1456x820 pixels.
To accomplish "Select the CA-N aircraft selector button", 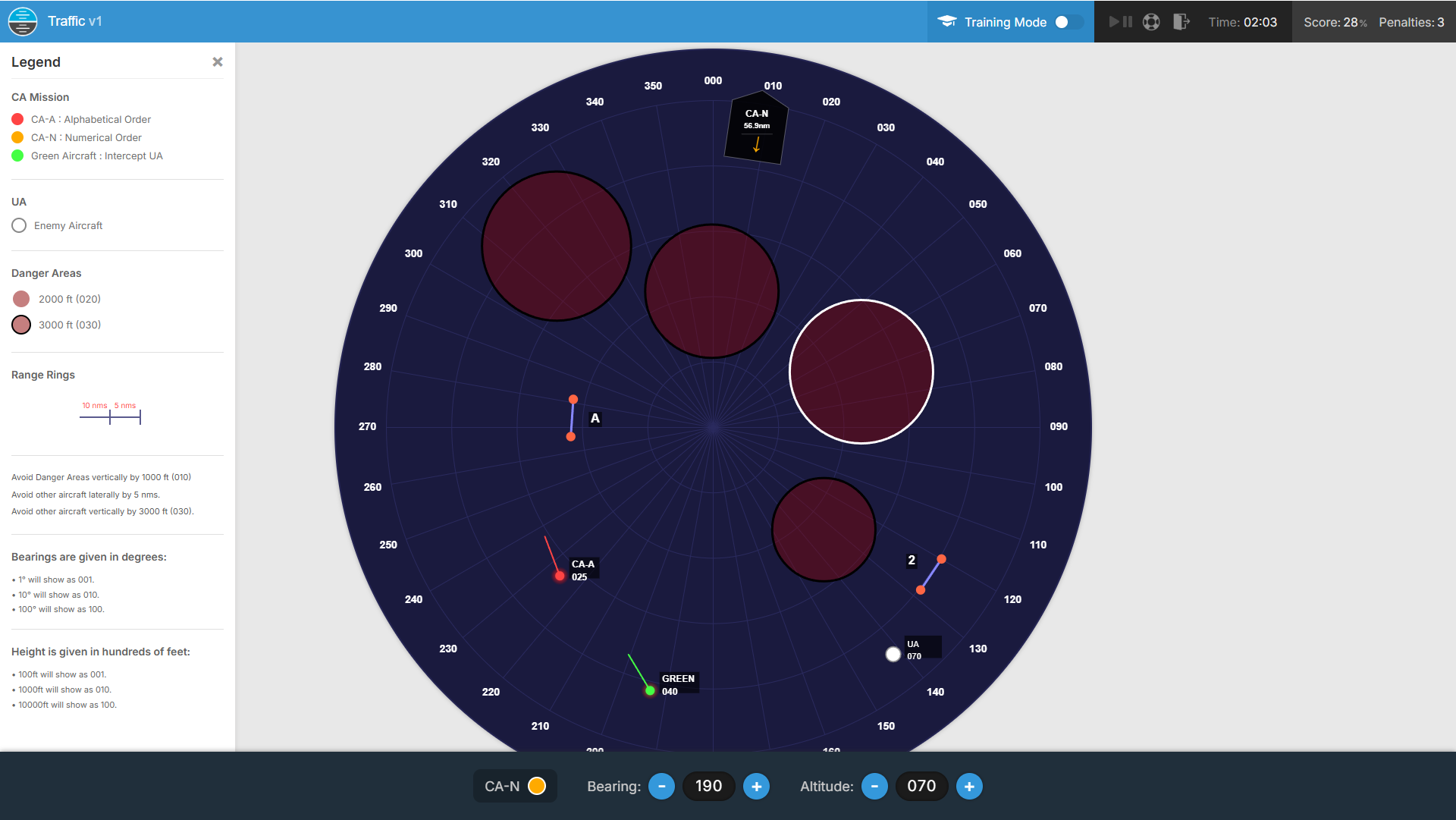I will (515, 787).
